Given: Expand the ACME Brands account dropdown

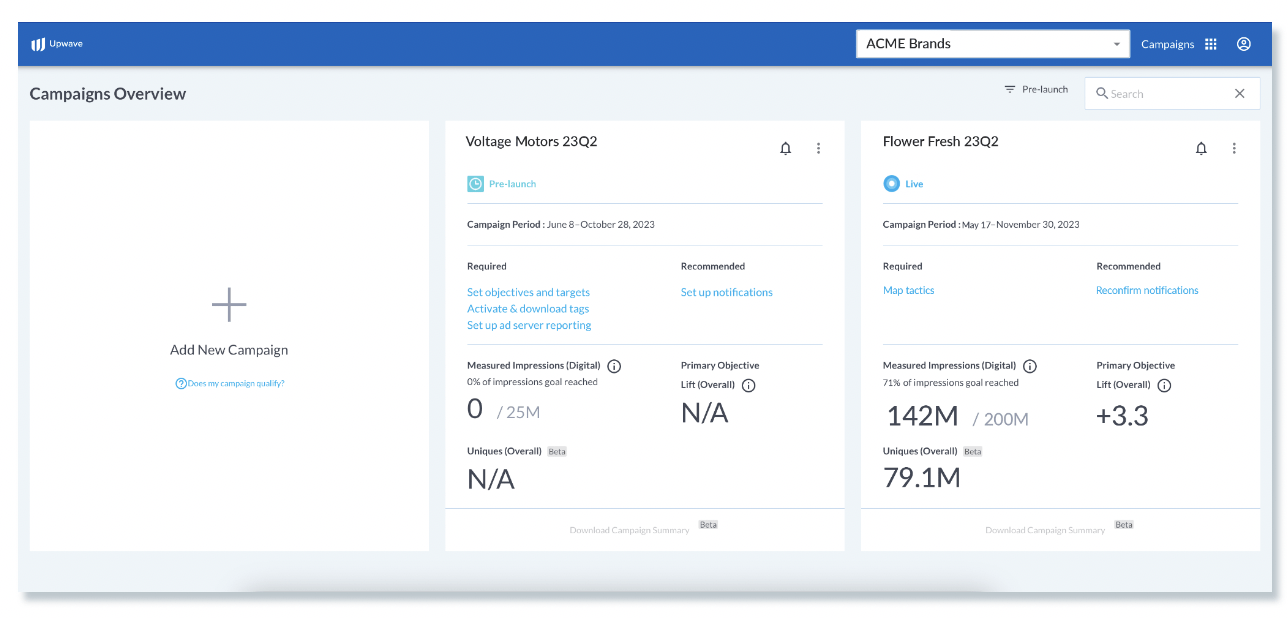Looking at the screenshot, I should (993, 44).
